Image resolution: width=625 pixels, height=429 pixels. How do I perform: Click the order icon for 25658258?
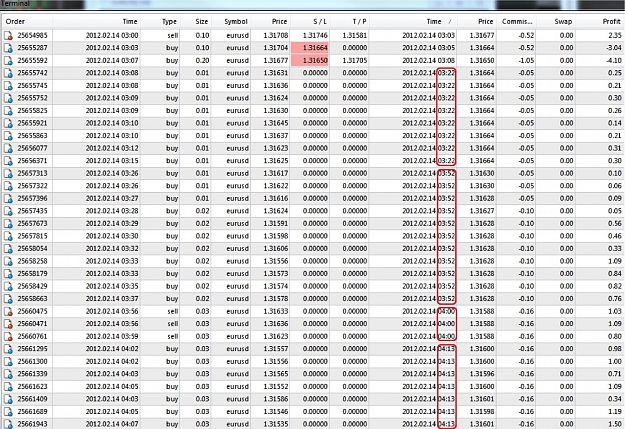coord(8,261)
